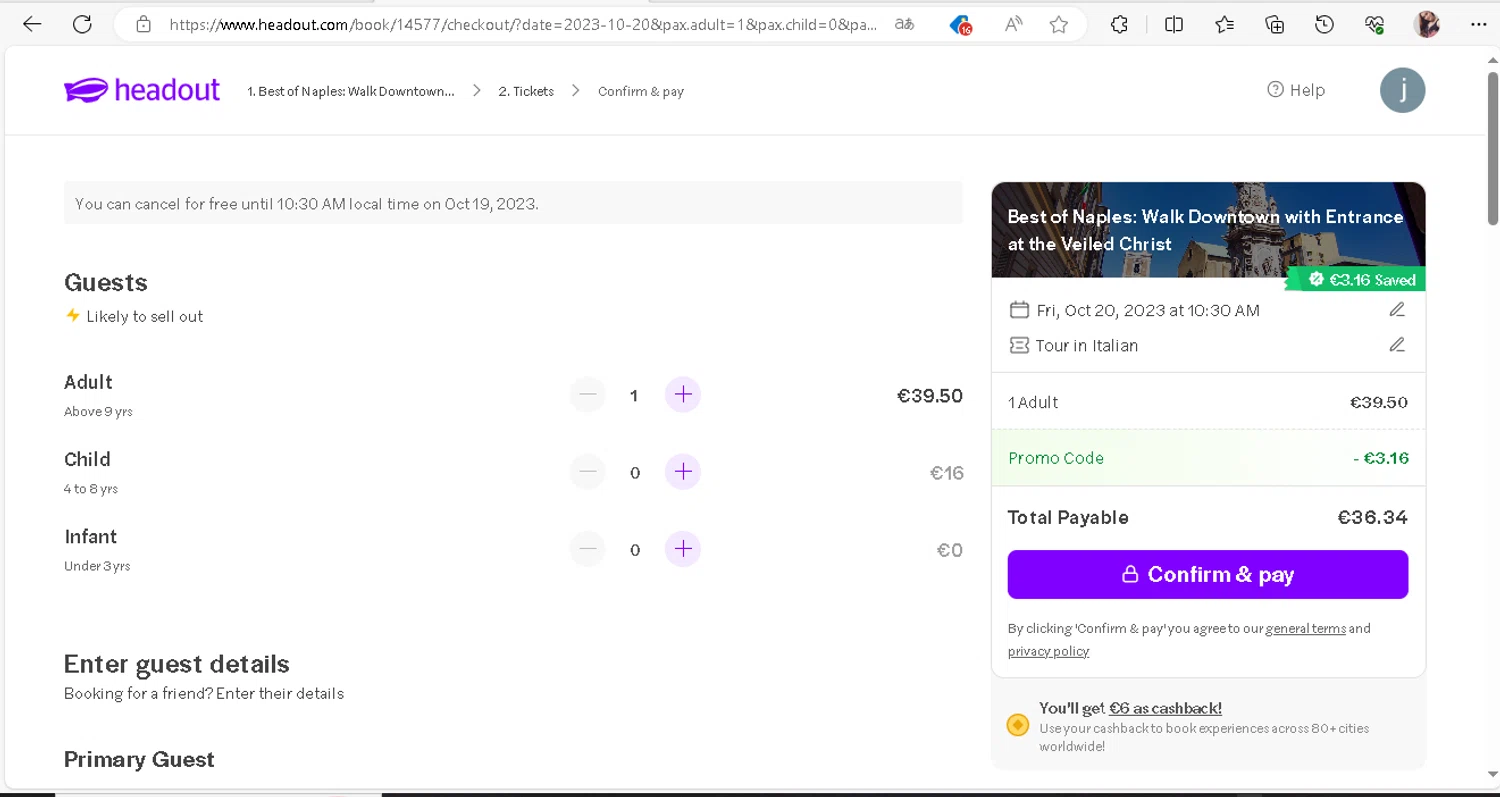Open the Help page
This screenshot has width=1500, height=797.
pos(1296,90)
